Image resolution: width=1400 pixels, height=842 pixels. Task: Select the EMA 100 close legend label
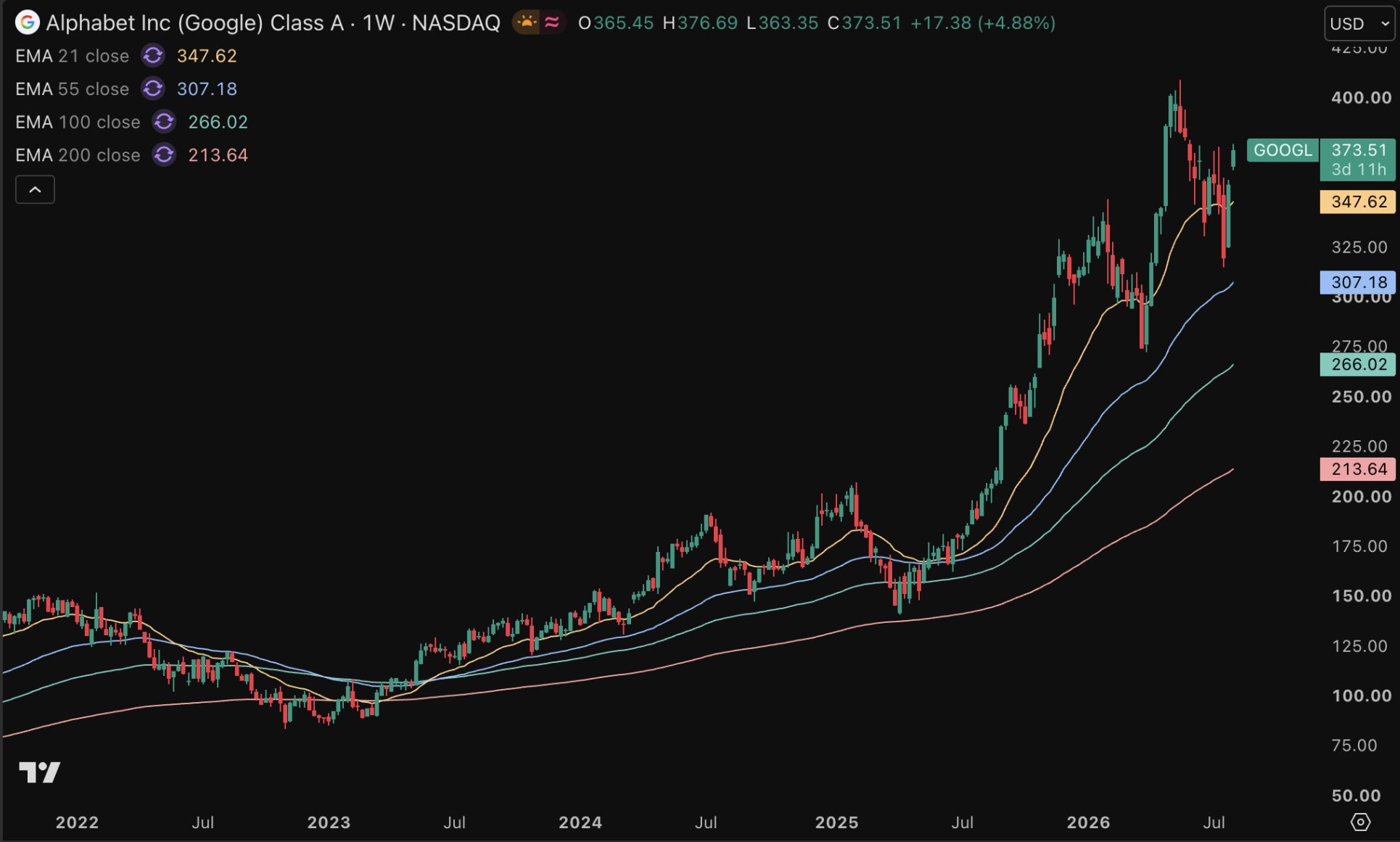click(x=78, y=122)
